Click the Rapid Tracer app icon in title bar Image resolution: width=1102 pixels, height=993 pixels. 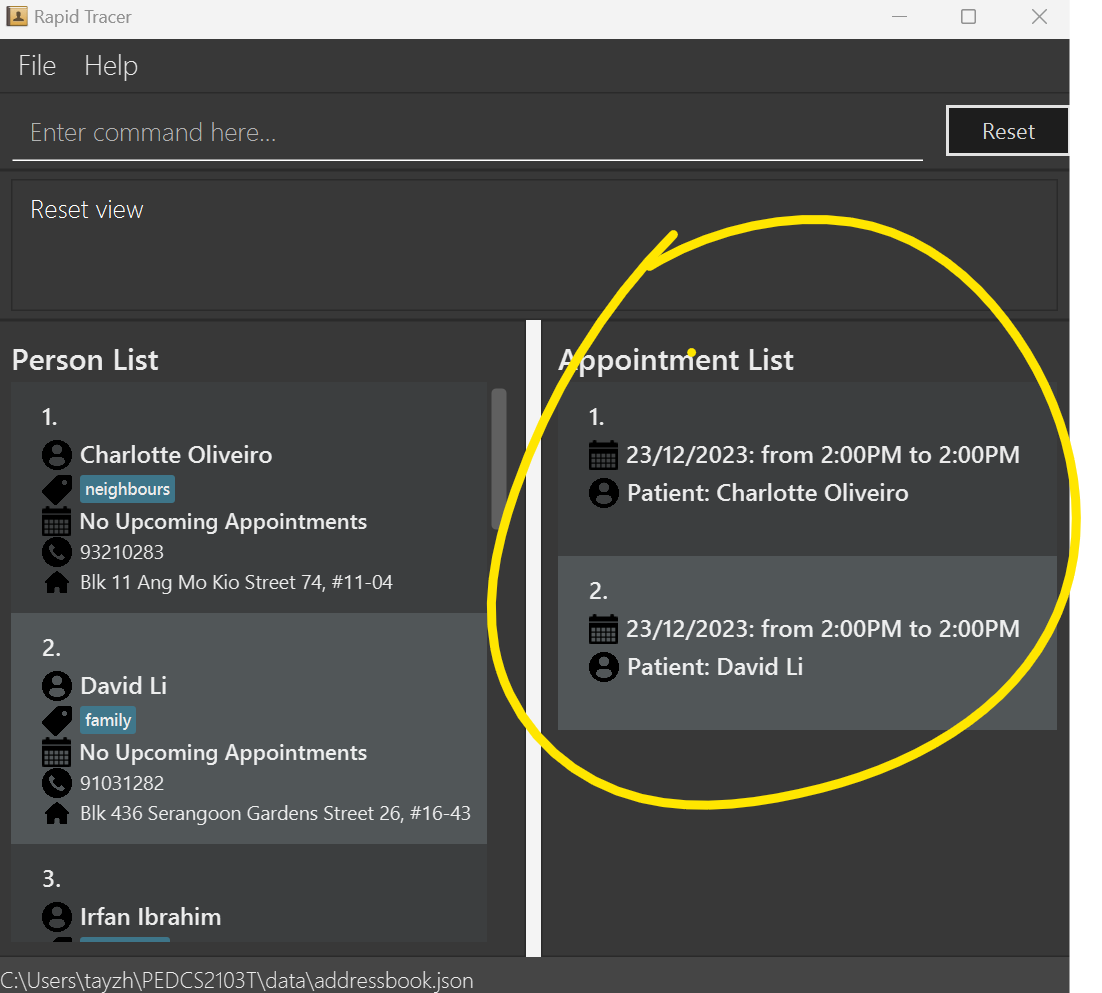point(17,16)
